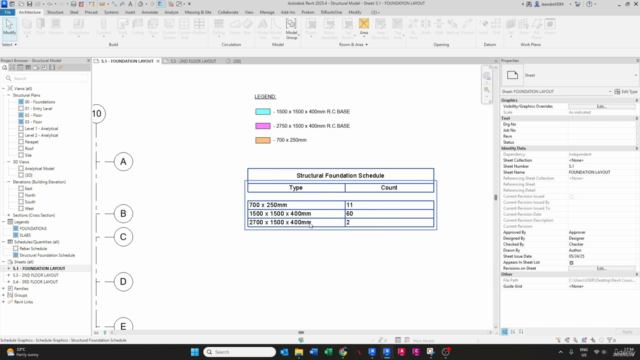Collapse the Elevations (Building Elevation) node
The width and height of the screenshot is (640, 360).
pyautogui.click(x=9, y=182)
